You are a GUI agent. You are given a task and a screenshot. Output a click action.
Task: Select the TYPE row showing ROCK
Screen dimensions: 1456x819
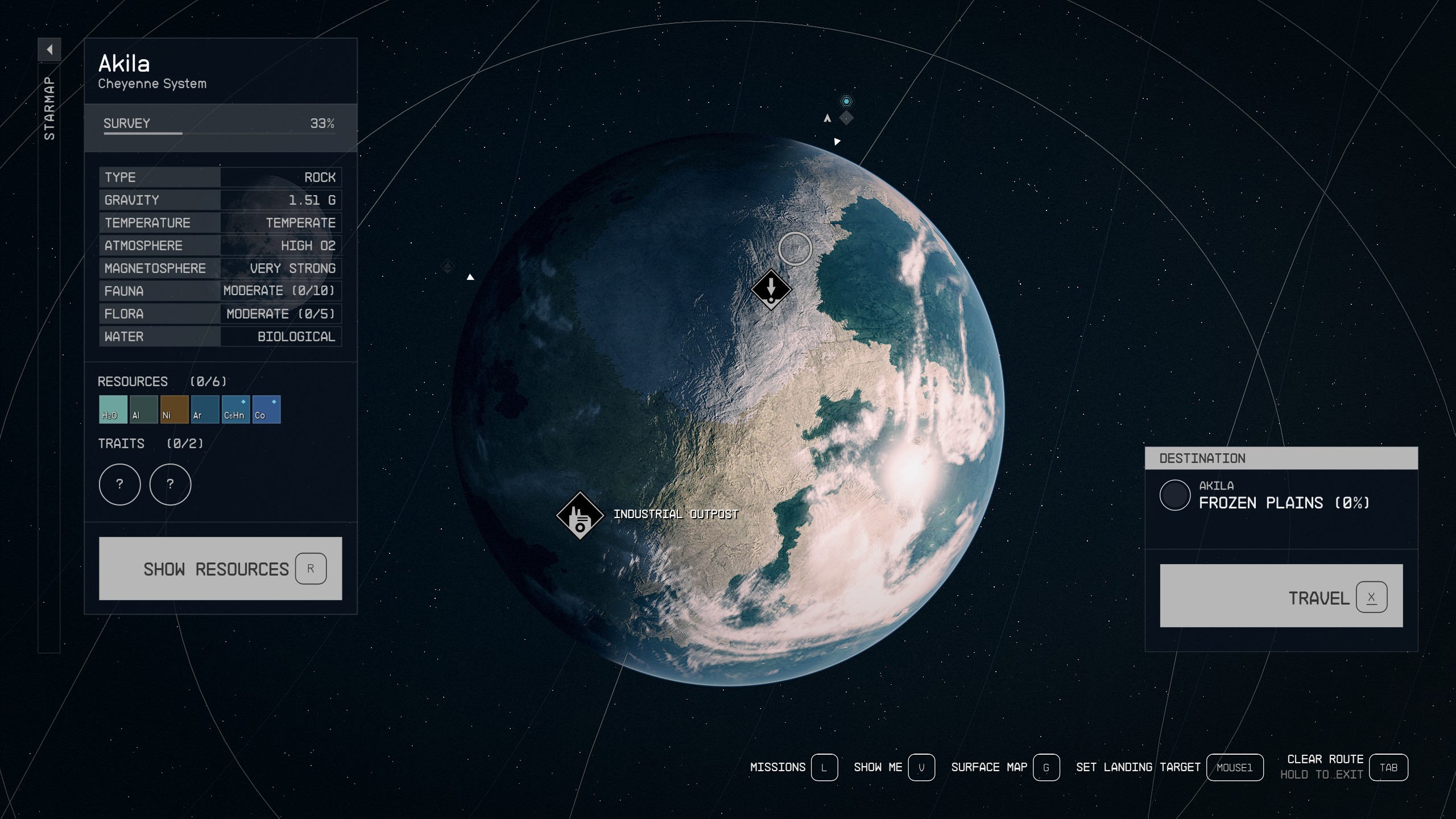click(220, 177)
